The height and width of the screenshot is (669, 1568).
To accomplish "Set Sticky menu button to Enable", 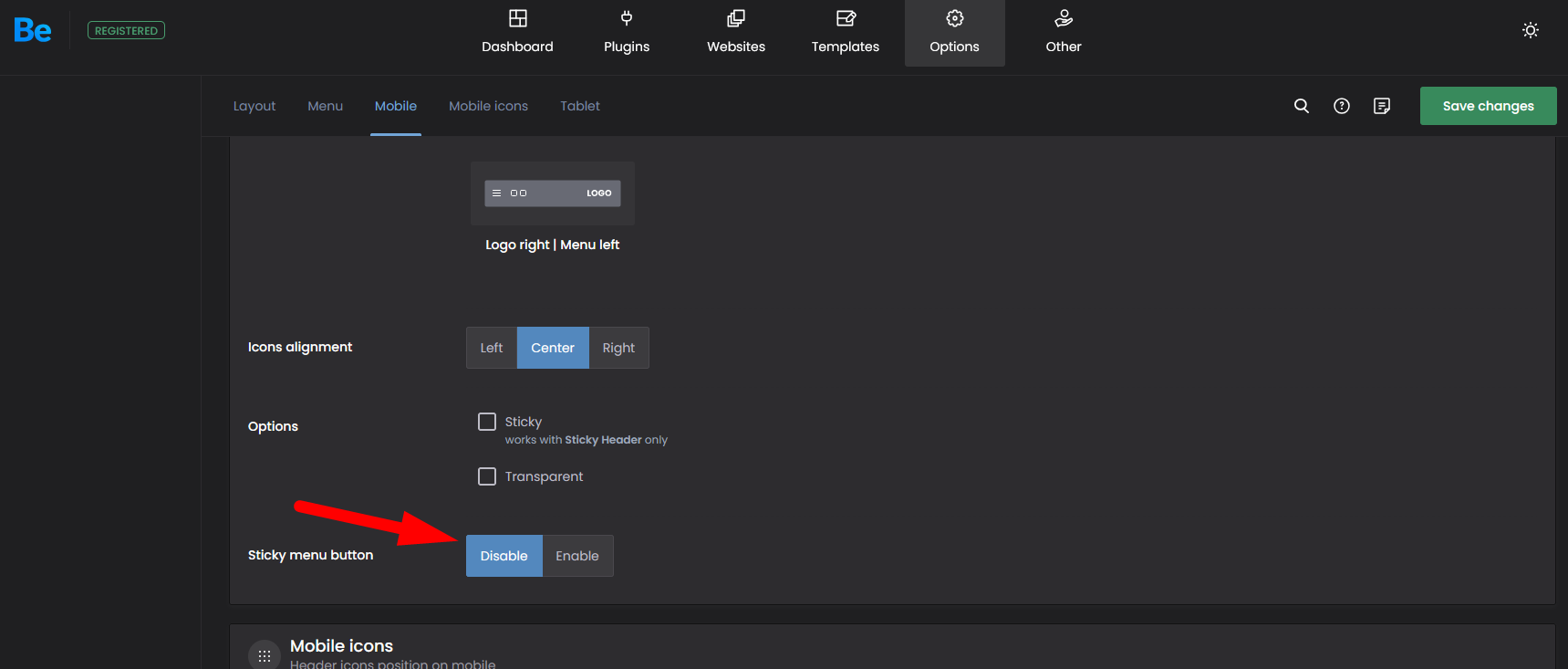I will click(577, 556).
